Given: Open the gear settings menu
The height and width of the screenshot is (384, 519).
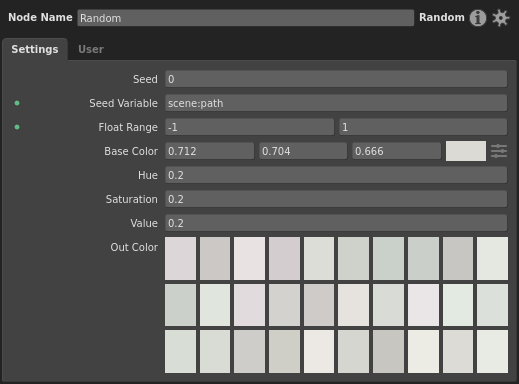Looking at the screenshot, I should click(501, 18).
